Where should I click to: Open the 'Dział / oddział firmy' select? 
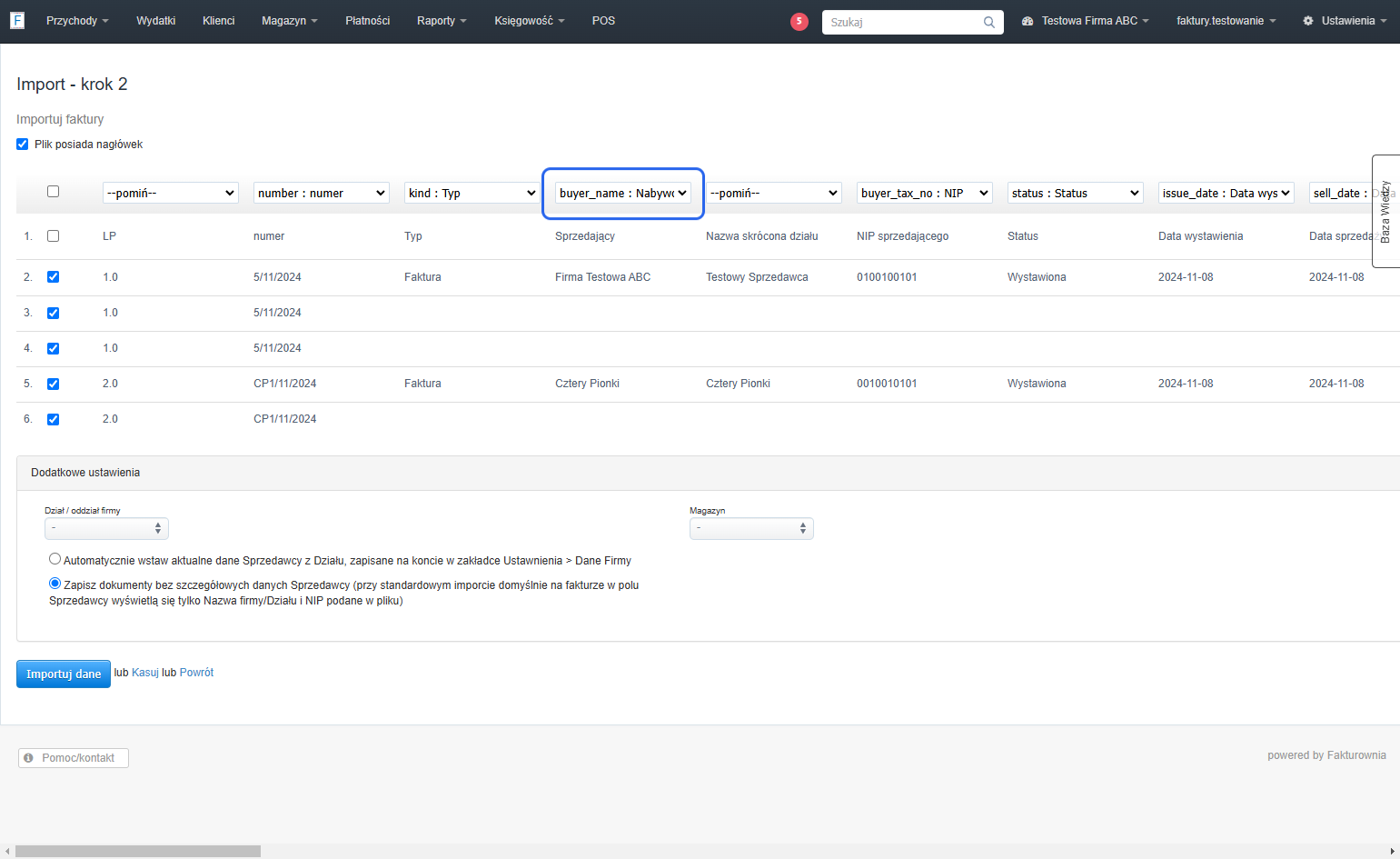coord(106,528)
